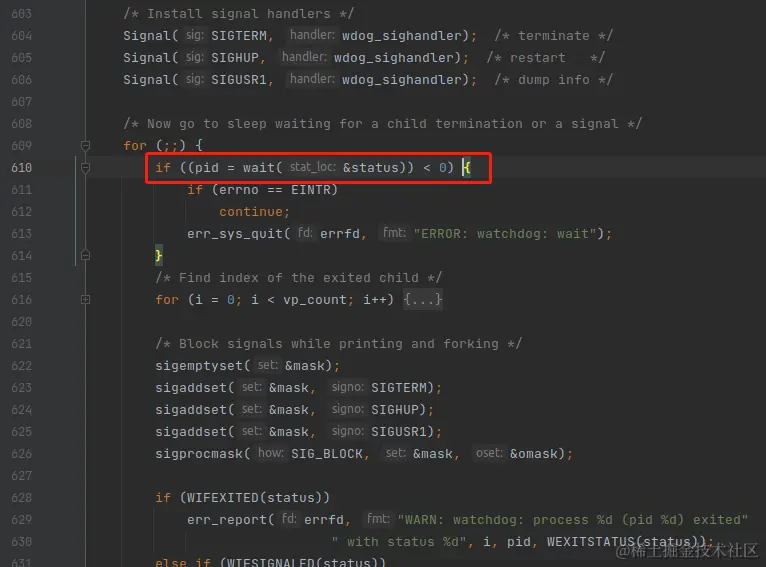Click the stat_loc parameter hint

(313, 167)
